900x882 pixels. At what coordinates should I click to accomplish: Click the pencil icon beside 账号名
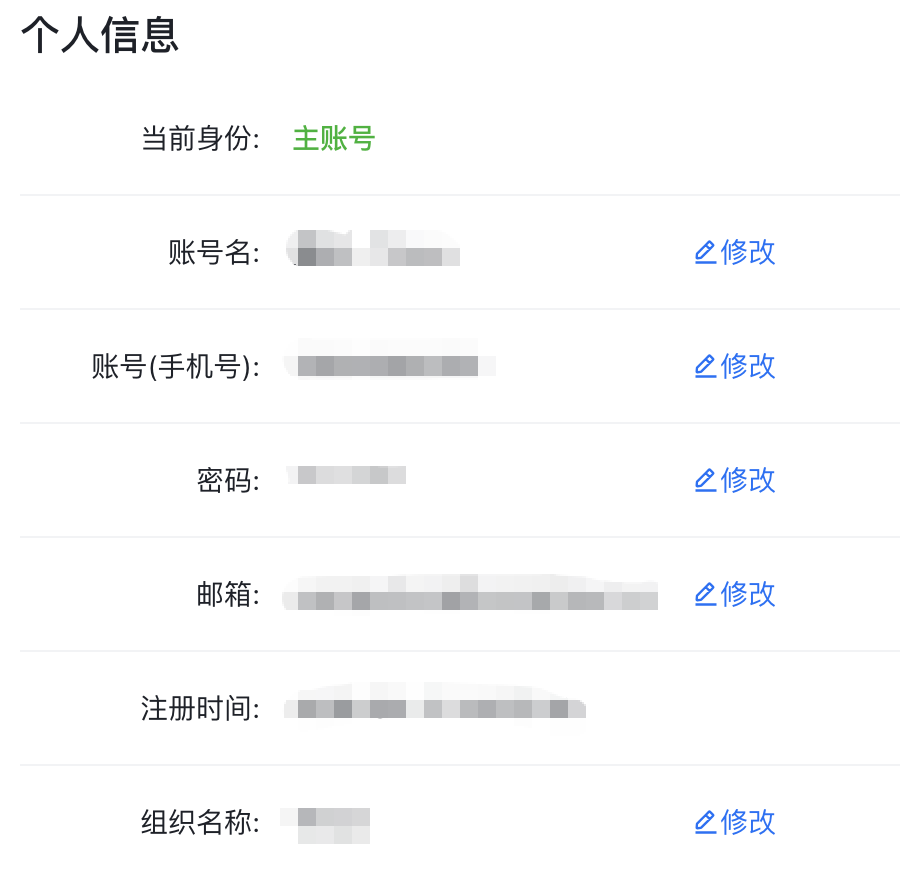pos(705,253)
